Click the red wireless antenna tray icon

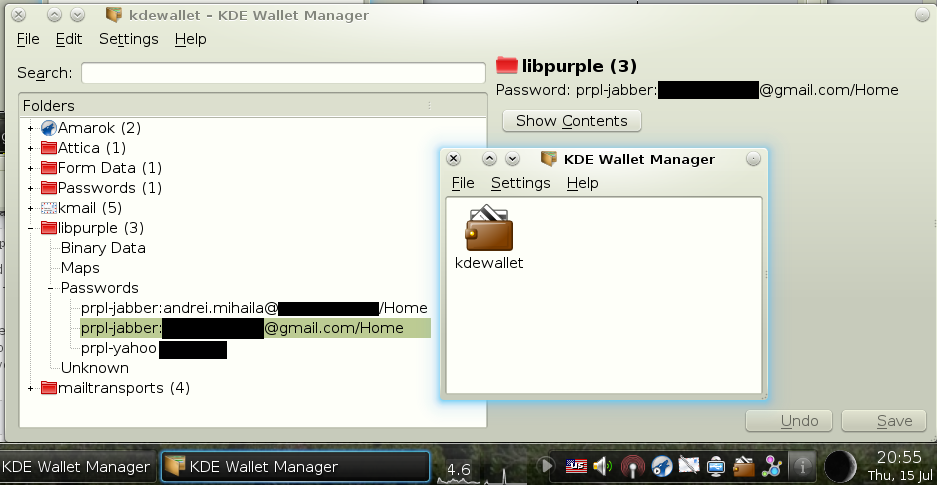click(632, 466)
